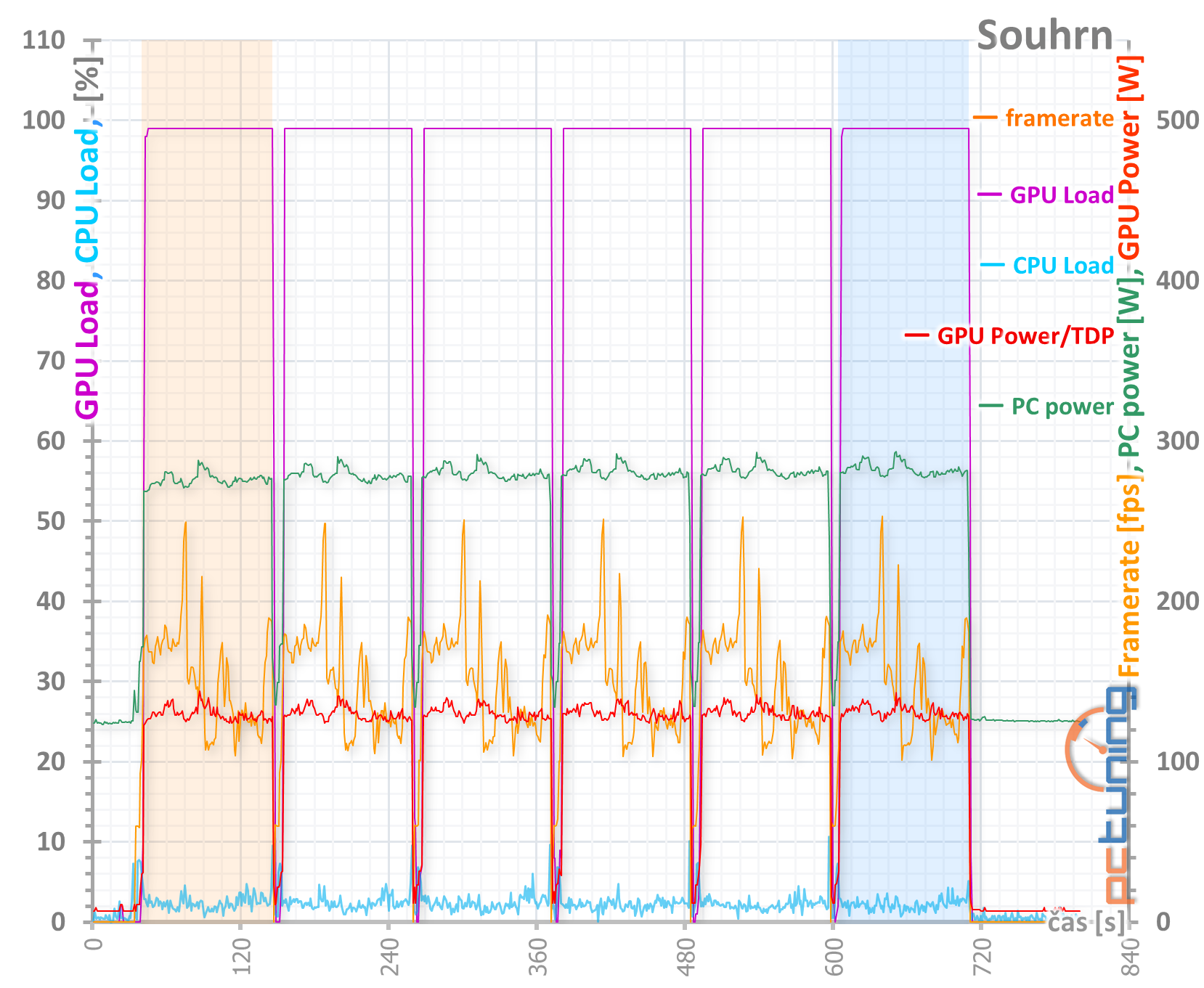Click the 'GPU Power [W]' right axis title

coord(1129,158)
